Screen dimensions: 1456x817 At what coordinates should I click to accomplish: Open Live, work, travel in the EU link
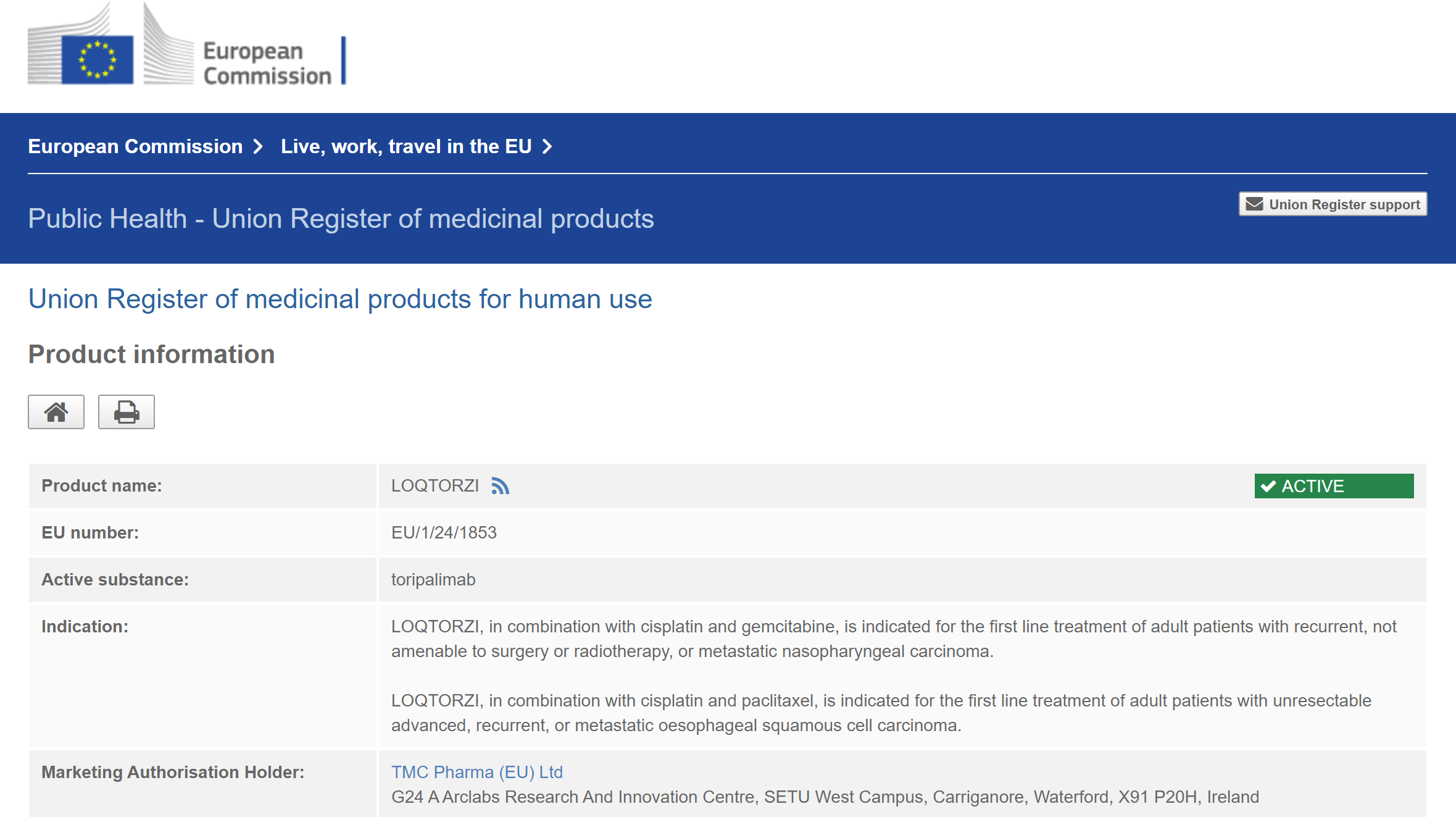coord(406,146)
